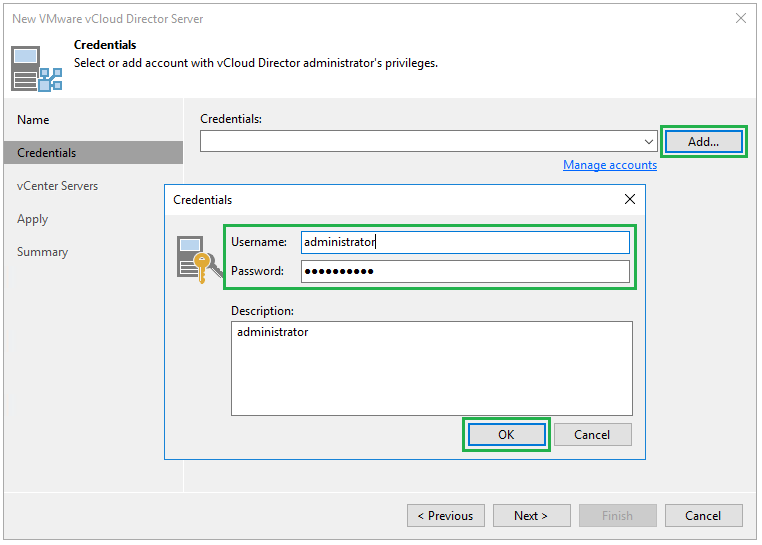Image resolution: width=762 pixels, height=545 pixels.
Task: Go to the vCenter Servers step
Action: pos(57,186)
